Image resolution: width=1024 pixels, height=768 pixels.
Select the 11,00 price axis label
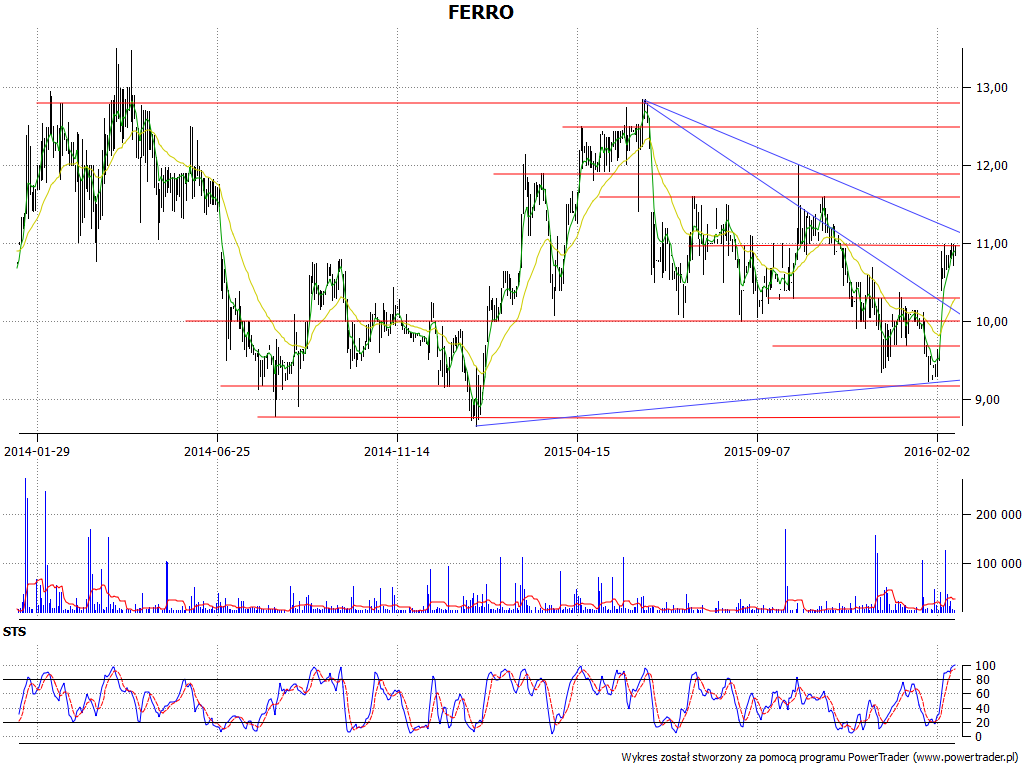[x=991, y=244]
